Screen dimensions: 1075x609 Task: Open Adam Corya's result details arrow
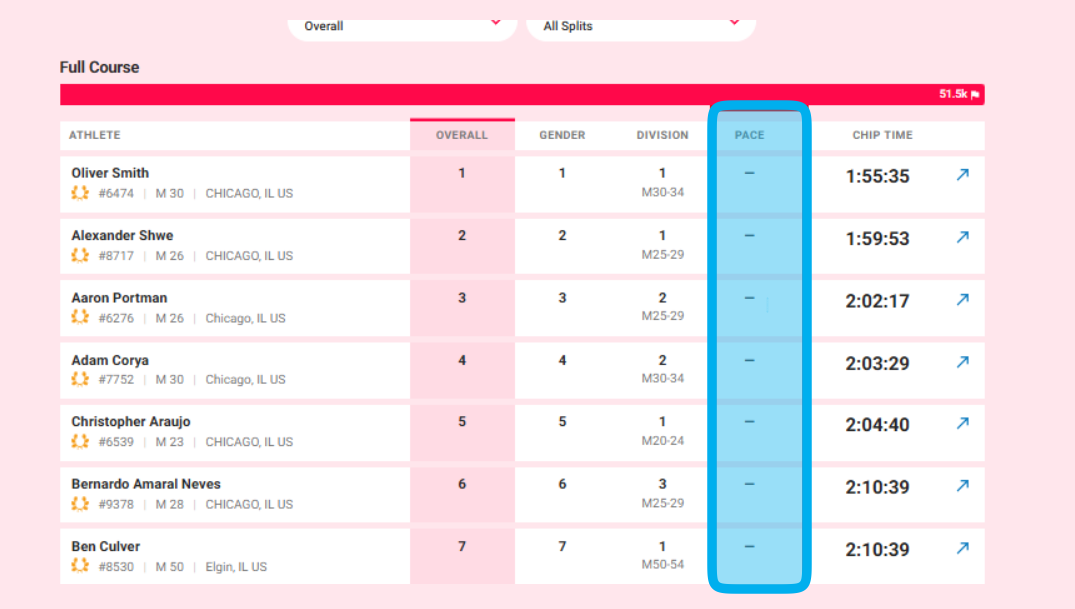(963, 362)
